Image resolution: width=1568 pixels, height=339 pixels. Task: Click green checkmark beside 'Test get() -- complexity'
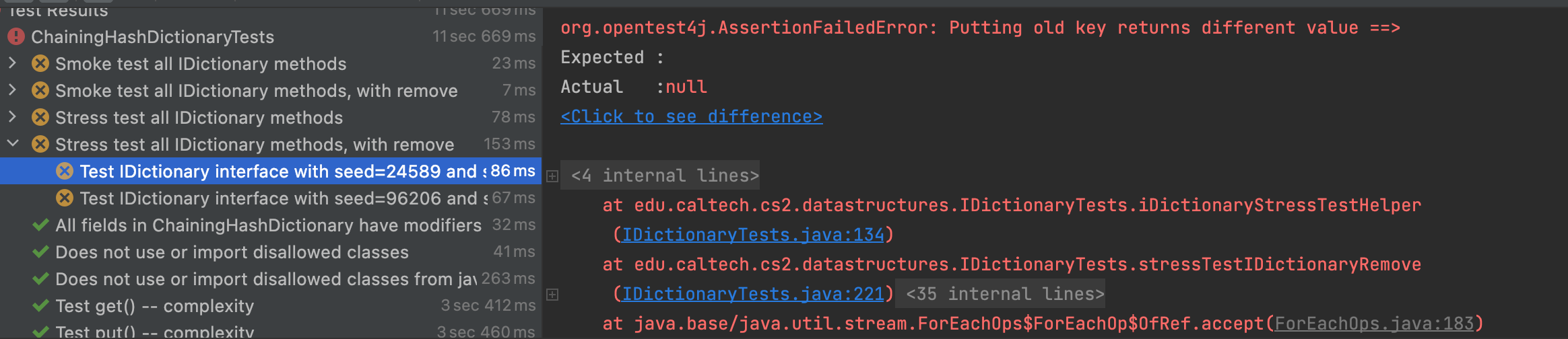click(x=40, y=306)
